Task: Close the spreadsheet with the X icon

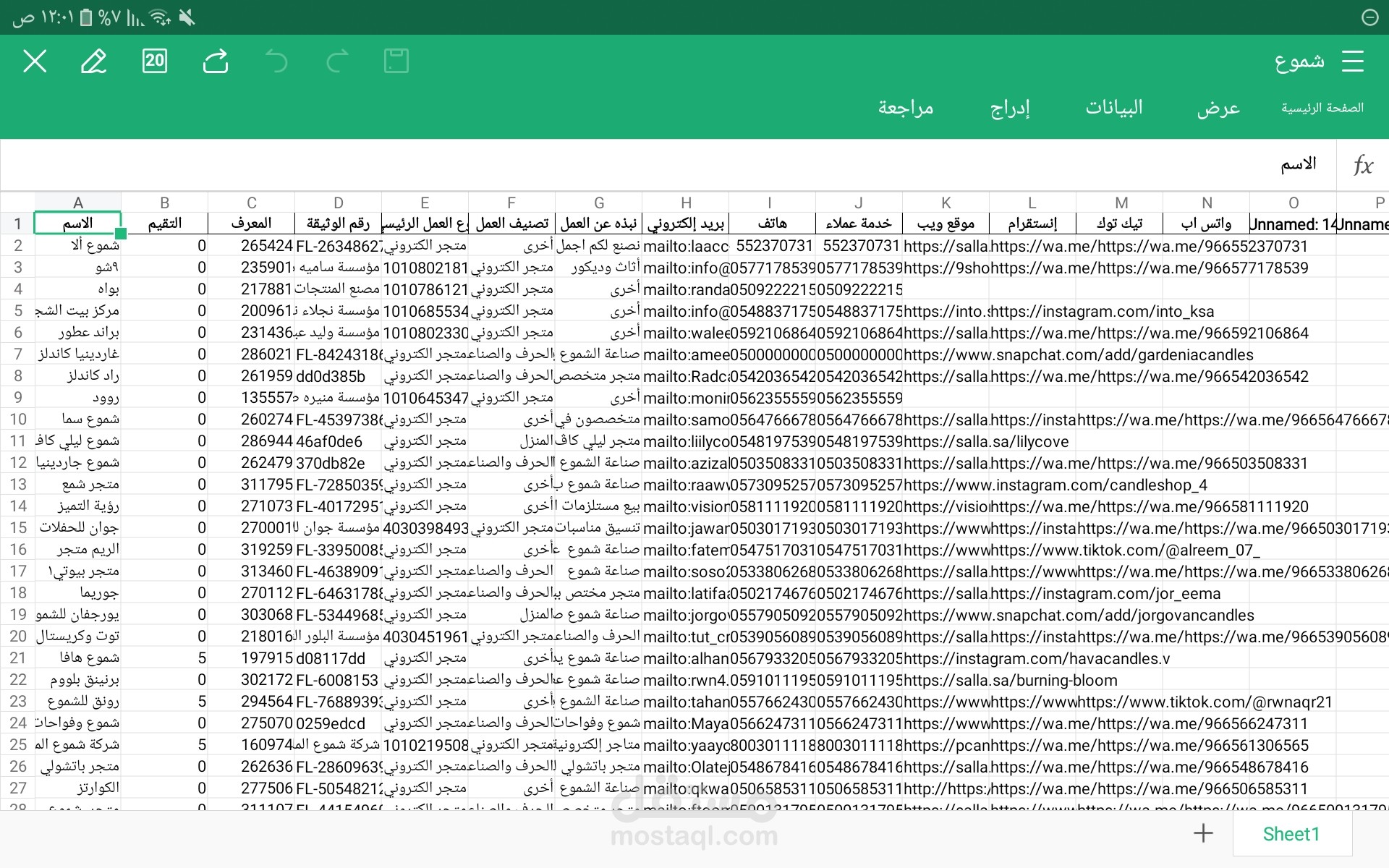Action: (35, 61)
